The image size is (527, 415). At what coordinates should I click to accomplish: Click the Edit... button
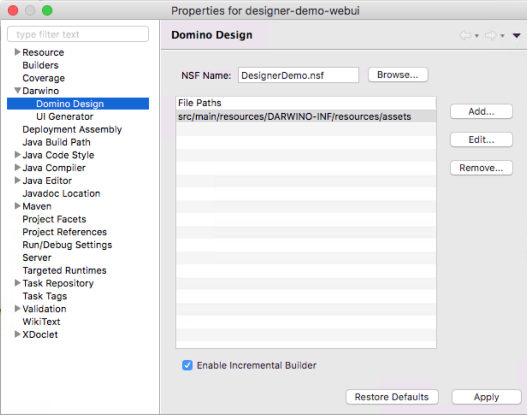point(481,139)
